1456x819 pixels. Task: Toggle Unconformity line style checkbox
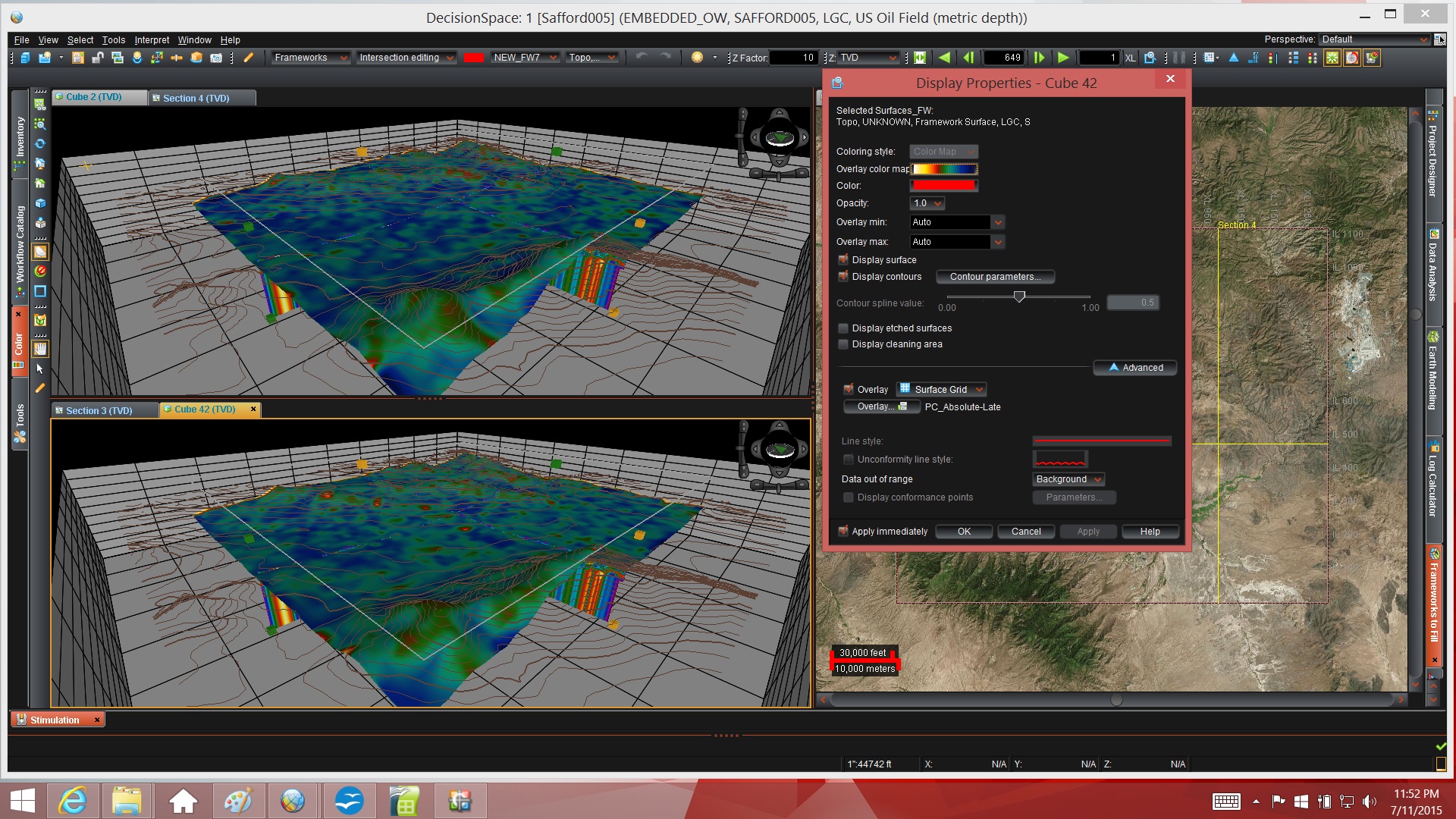click(849, 459)
